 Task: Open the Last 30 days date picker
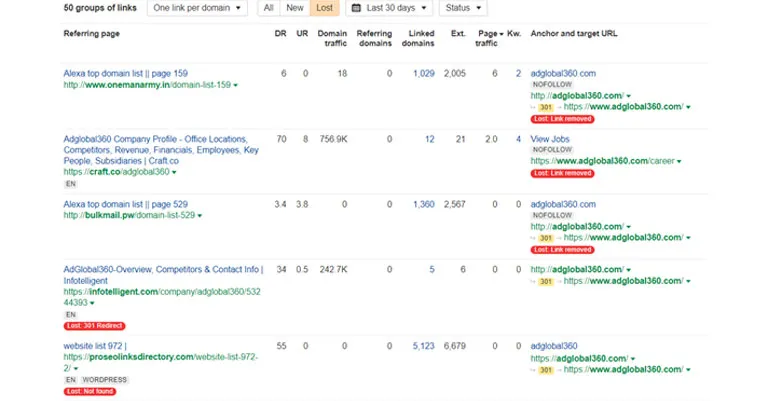pos(389,8)
